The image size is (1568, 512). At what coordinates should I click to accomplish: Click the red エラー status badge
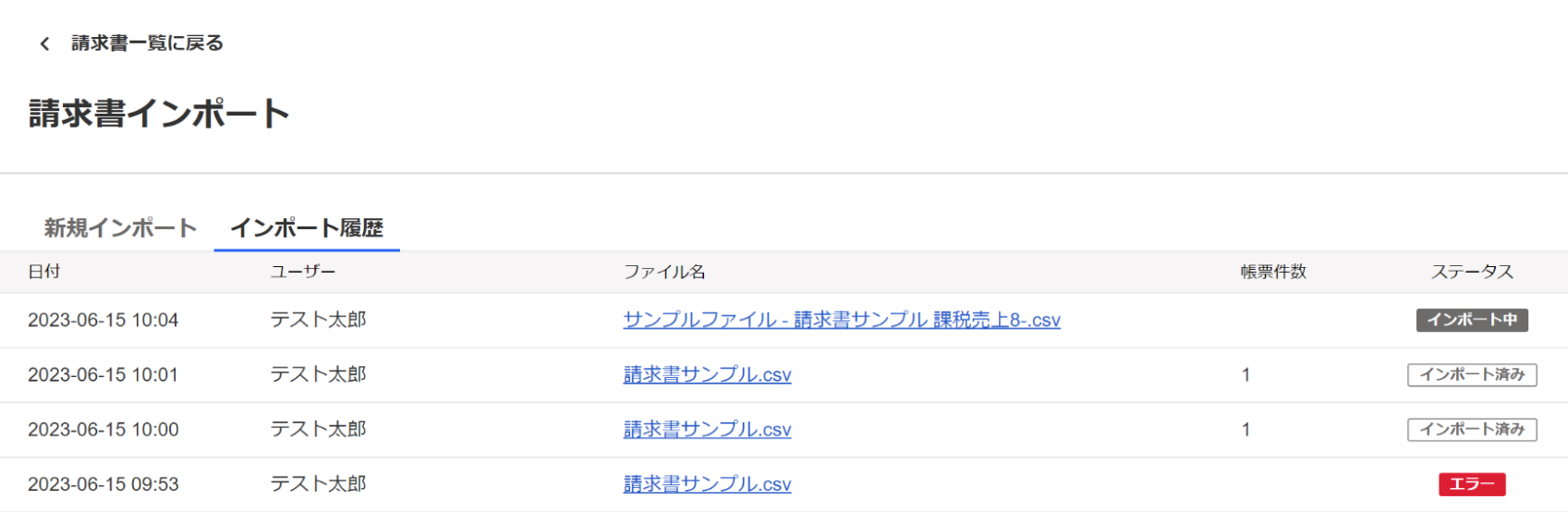(1472, 484)
